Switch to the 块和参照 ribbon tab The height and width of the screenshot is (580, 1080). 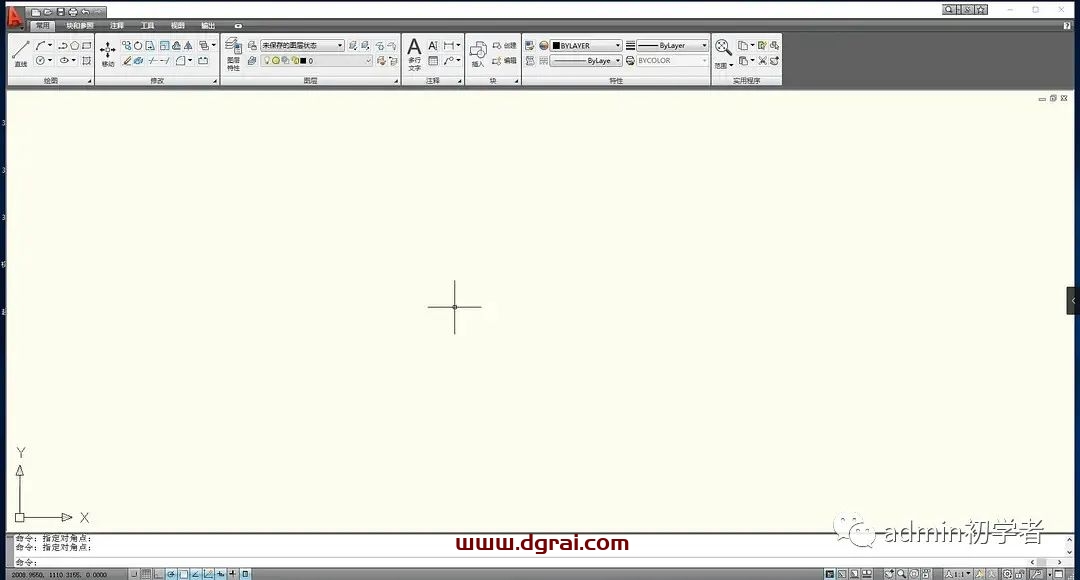coord(80,25)
